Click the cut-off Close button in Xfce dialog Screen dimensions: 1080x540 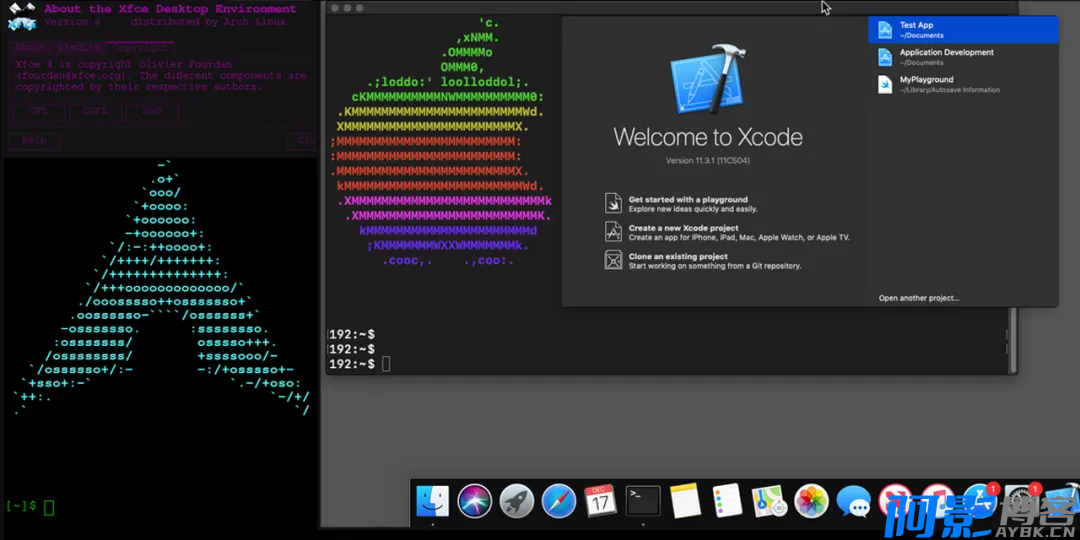[303, 141]
